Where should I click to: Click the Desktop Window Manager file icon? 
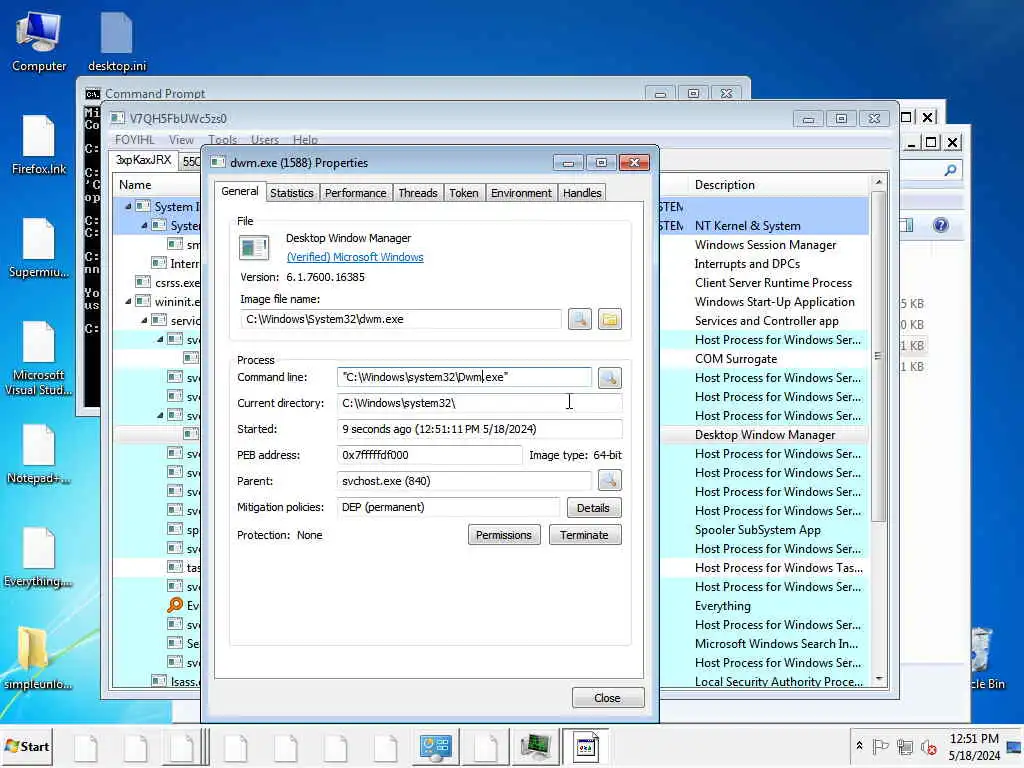[x=254, y=248]
